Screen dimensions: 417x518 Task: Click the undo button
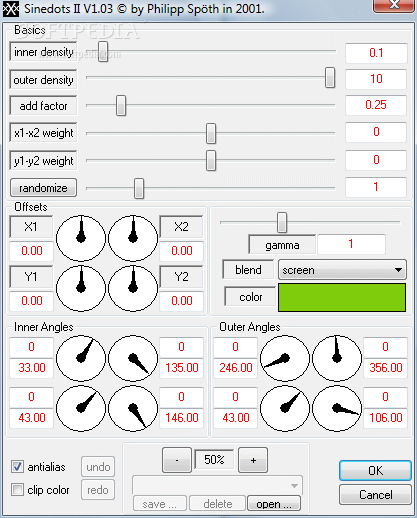(98, 467)
